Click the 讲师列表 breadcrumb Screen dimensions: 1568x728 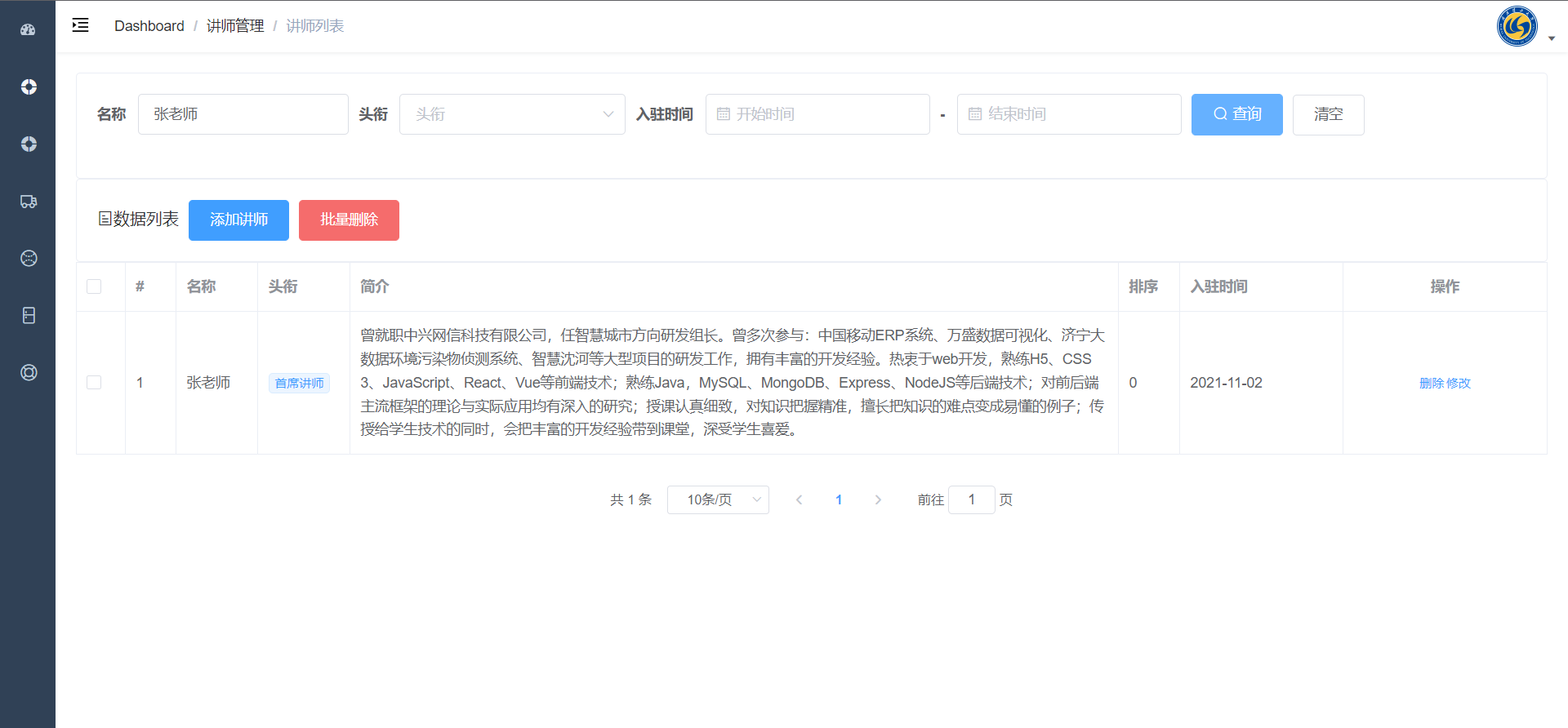(314, 26)
